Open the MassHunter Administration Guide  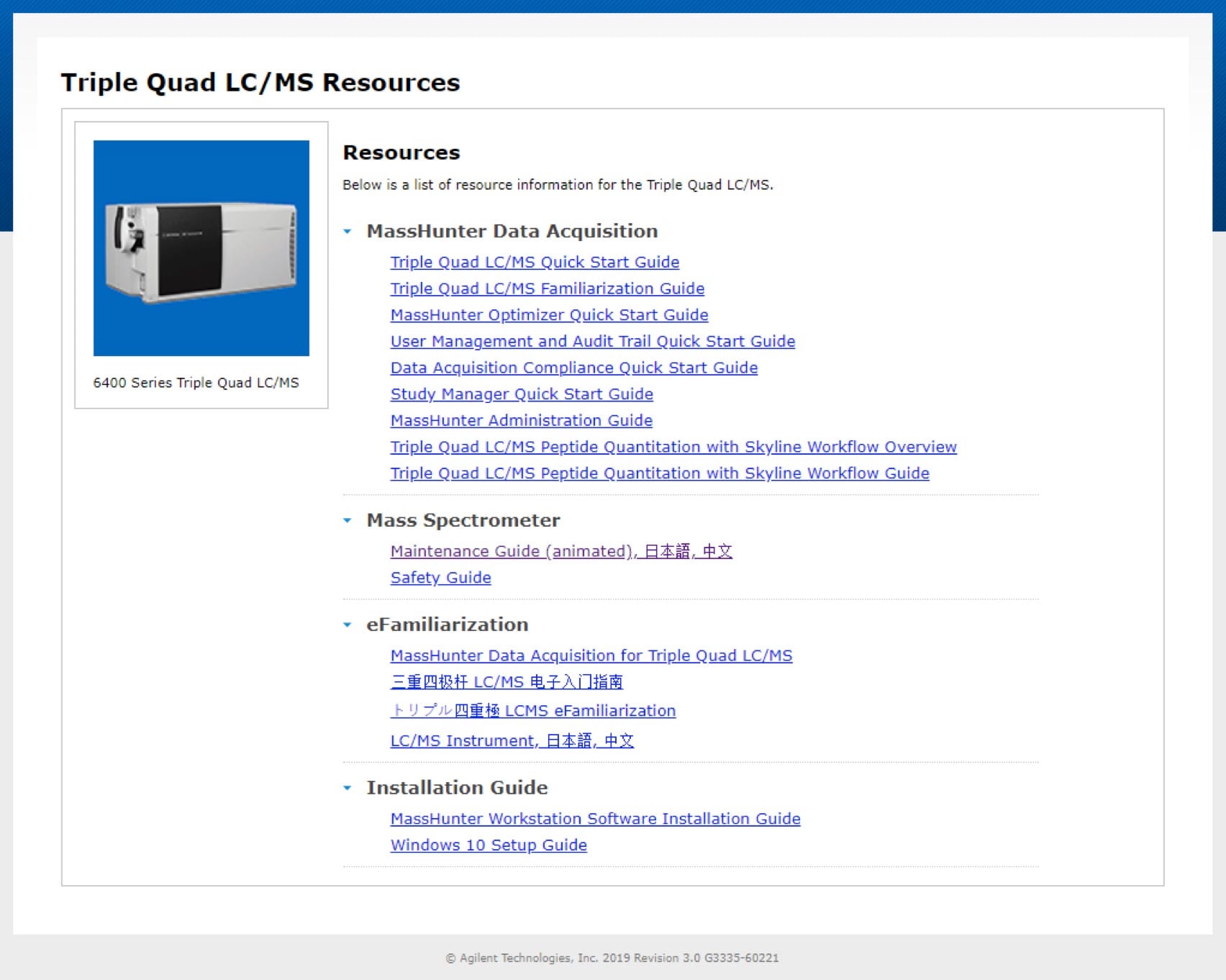[x=521, y=420]
